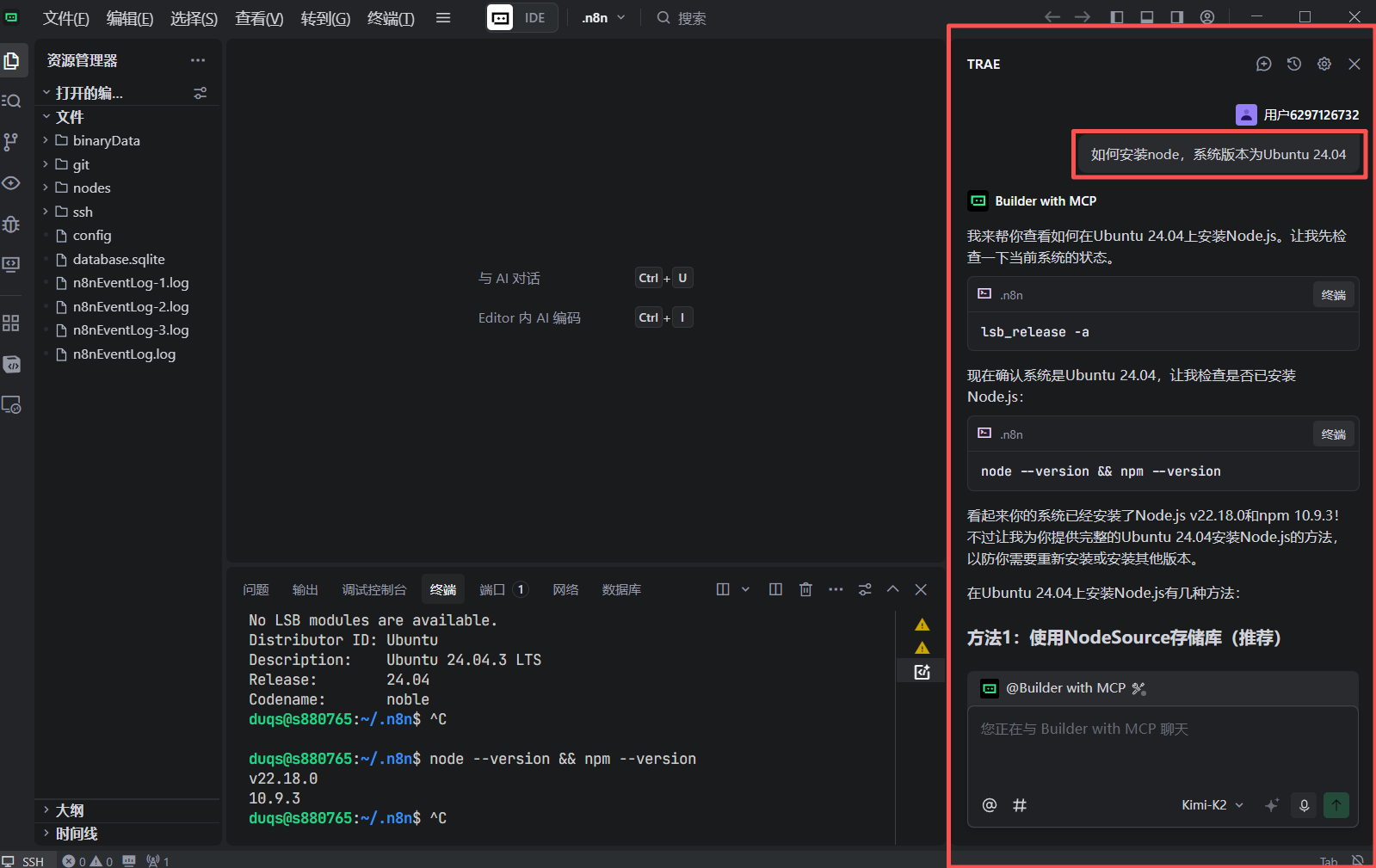Switch to the 数据库 tab

click(x=621, y=589)
